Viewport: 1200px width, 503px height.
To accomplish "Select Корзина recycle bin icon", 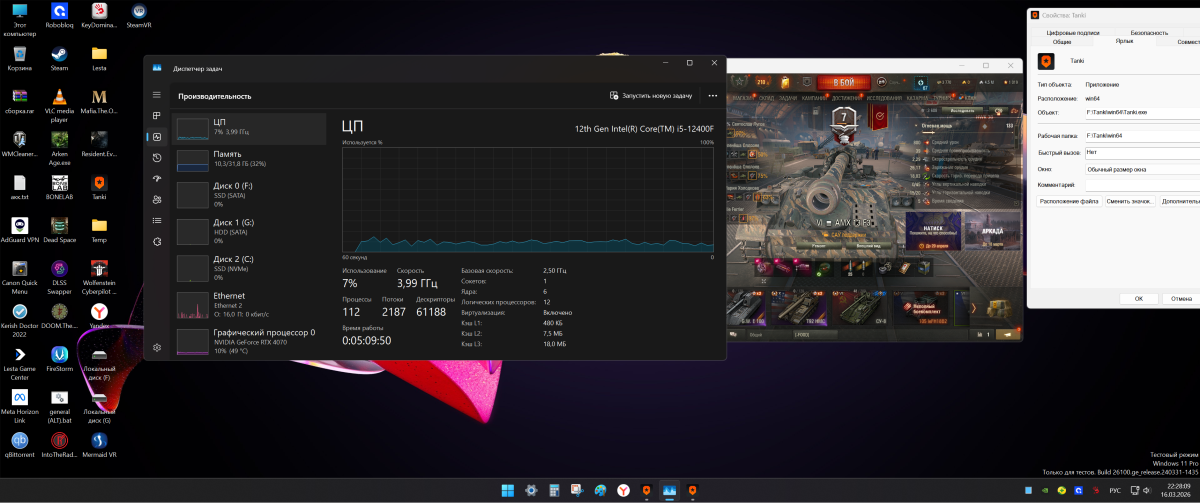I will [19, 57].
